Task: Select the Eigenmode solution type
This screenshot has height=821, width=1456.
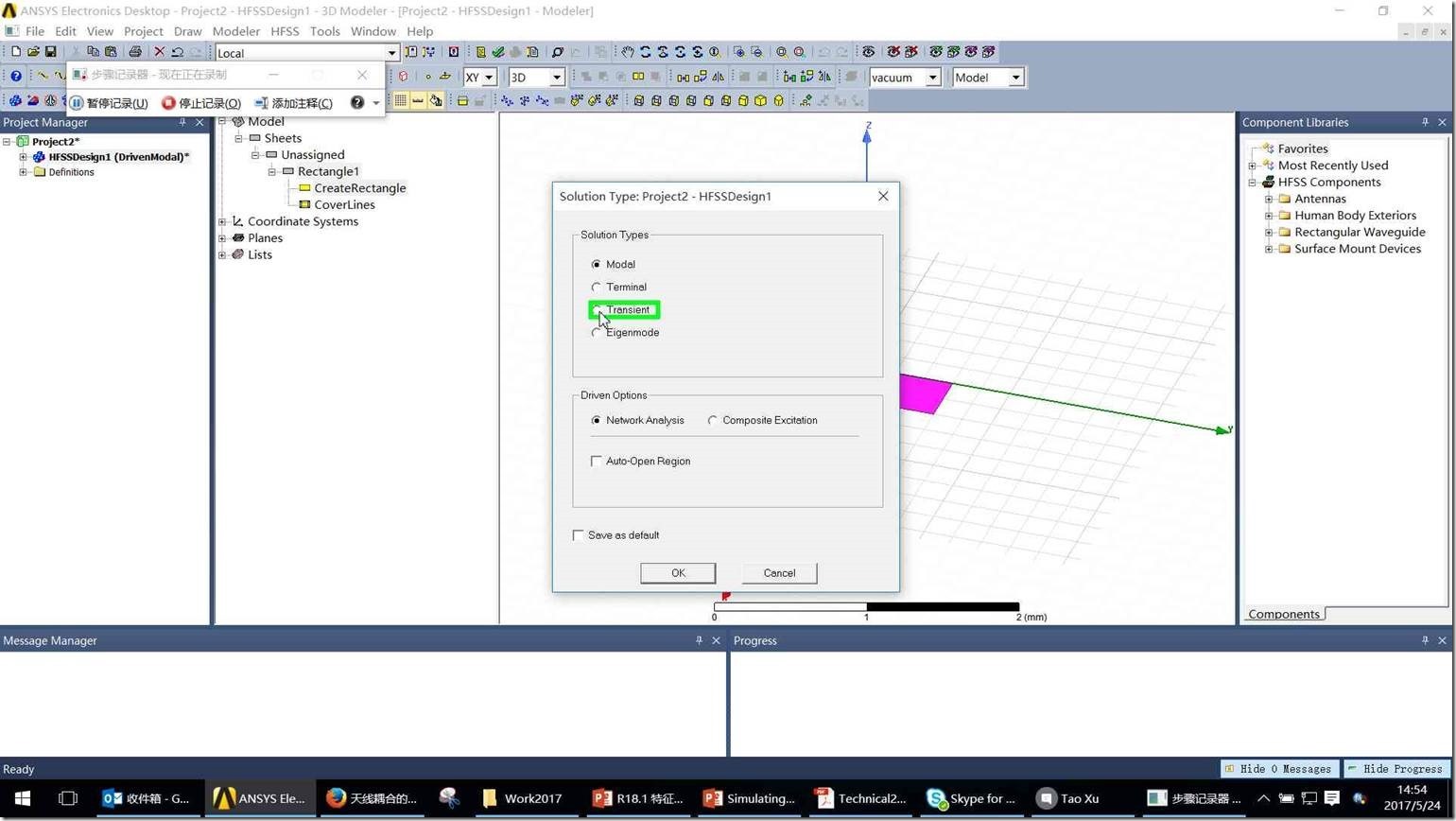Action: [625, 332]
